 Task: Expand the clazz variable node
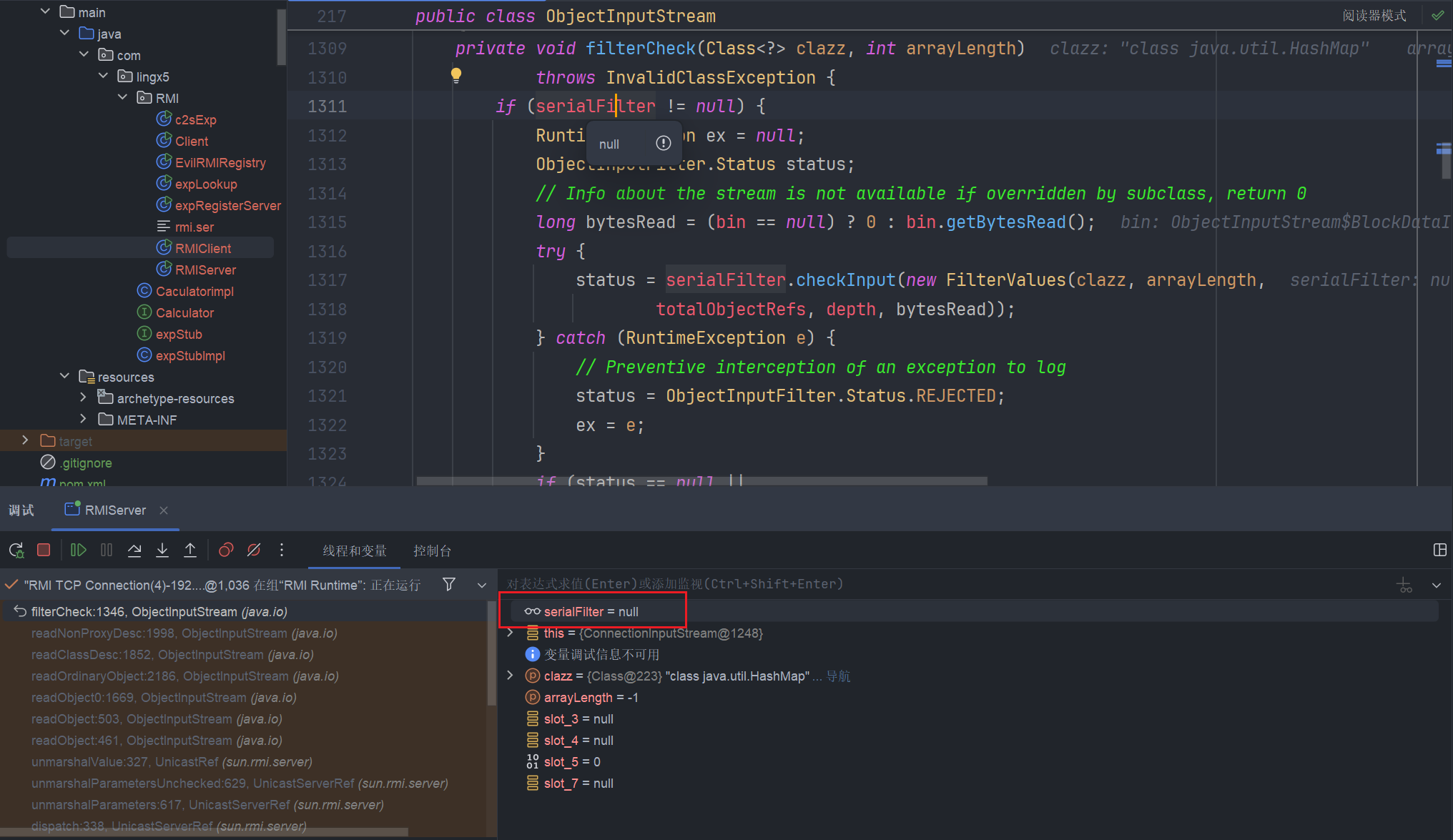tap(510, 676)
